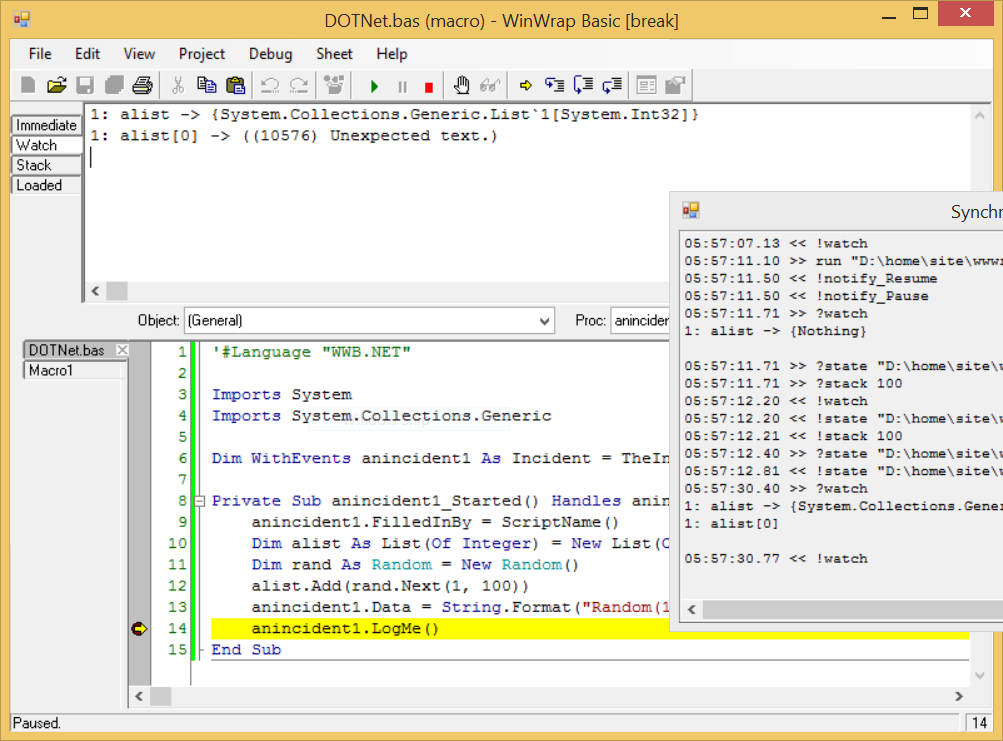Screen dimensions: 1003x741
Task: Click the Quick Watch glasses icon
Action: [x=490, y=85]
